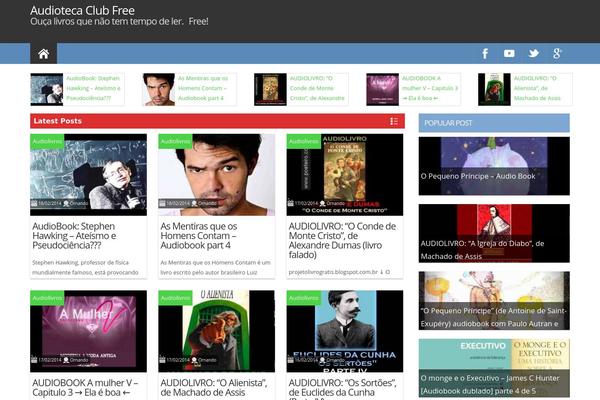
Task: Click the Latest Posts heading
Action: pyautogui.click(x=57, y=121)
